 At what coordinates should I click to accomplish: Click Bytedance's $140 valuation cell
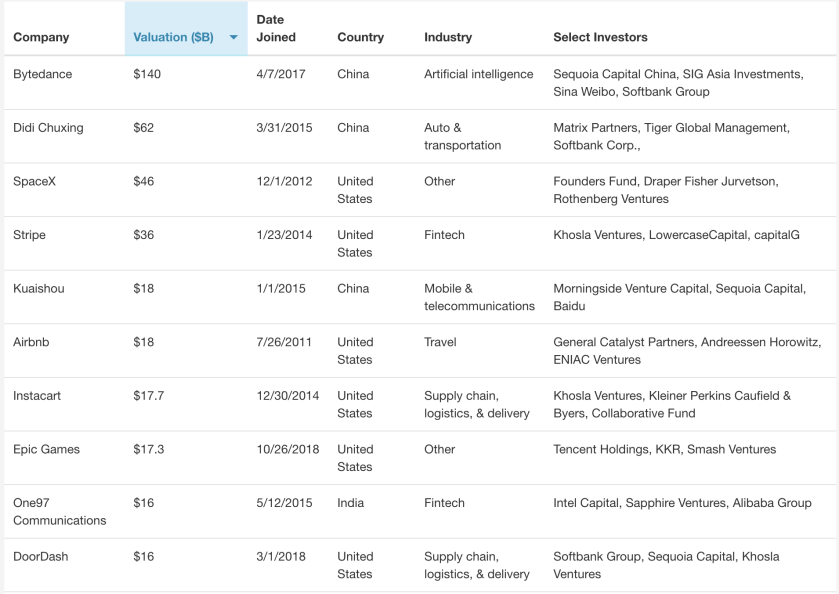pyautogui.click(x=147, y=74)
